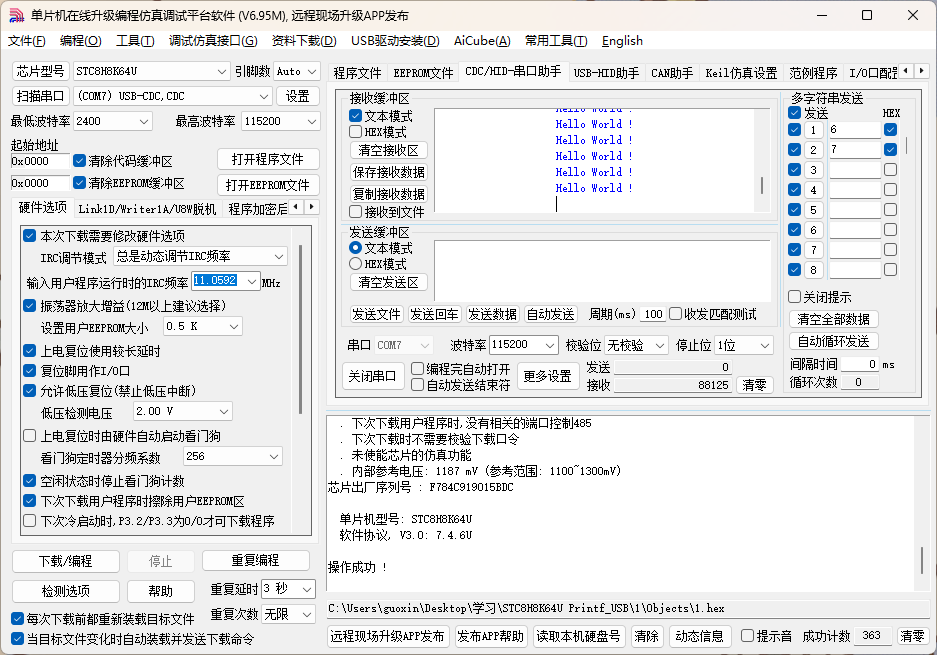Click 清空接收区 button
This screenshot has width=937, height=655.
tap(388, 150)
